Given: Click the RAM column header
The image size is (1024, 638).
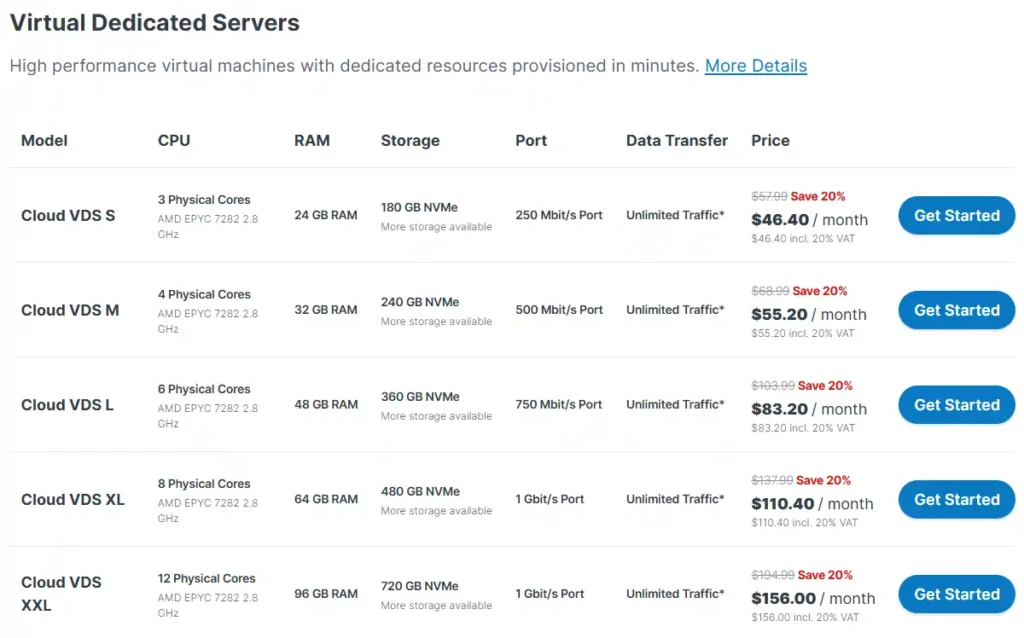Looking at the screenshot, I should [x=312, y=141].
